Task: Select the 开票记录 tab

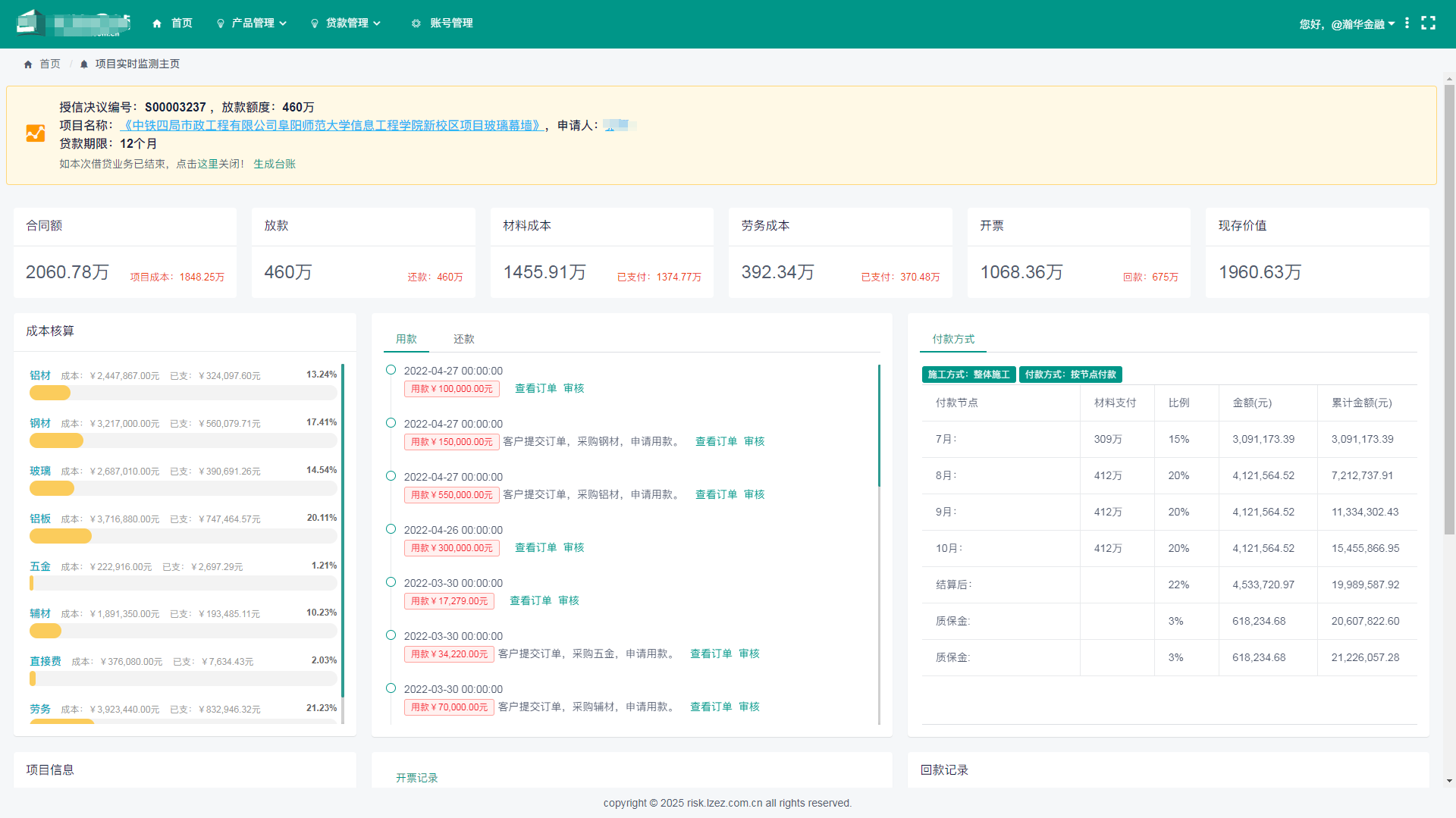Action: (x=417, y=778)
